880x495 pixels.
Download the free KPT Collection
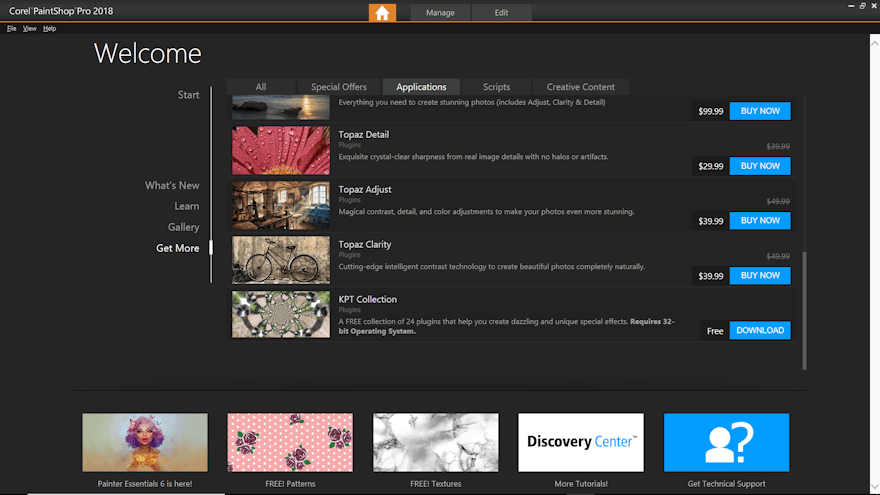tap(759, 330)
